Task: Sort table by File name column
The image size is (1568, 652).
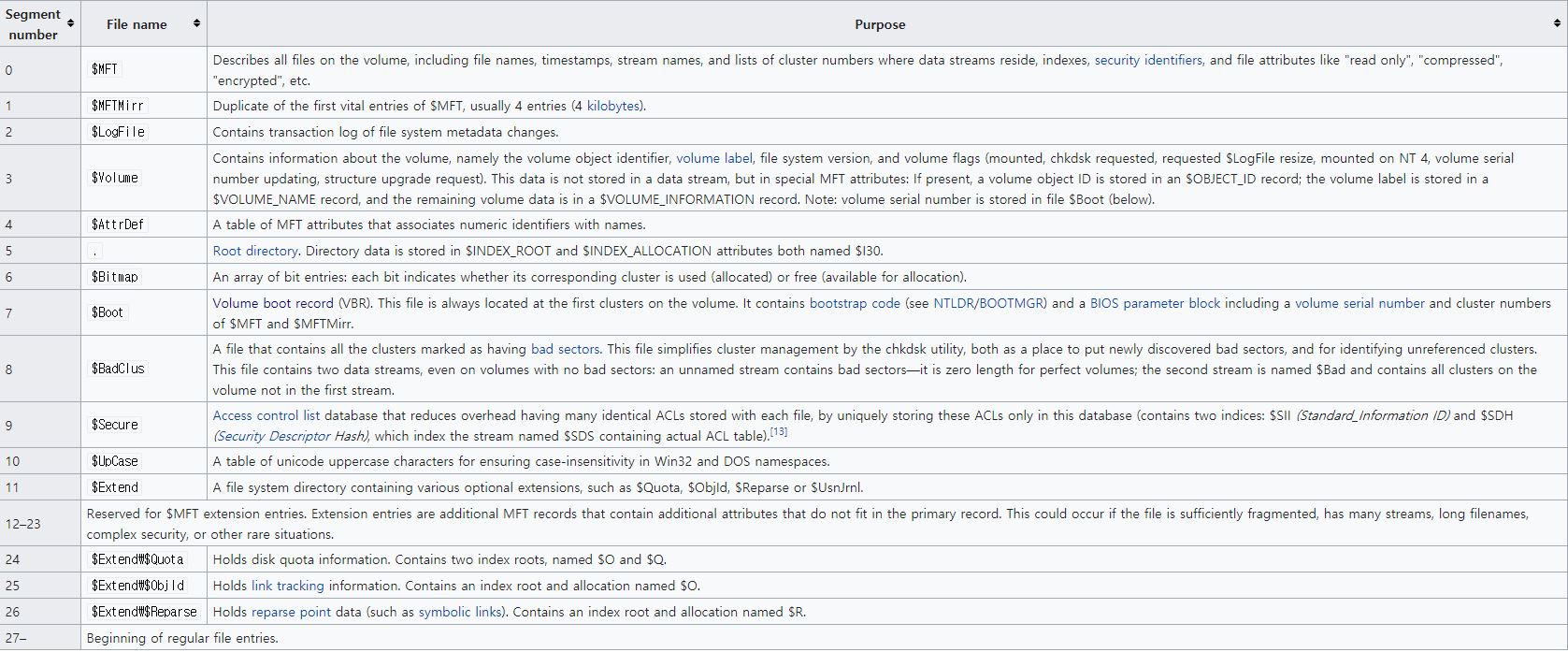Action: click(196, 22)
